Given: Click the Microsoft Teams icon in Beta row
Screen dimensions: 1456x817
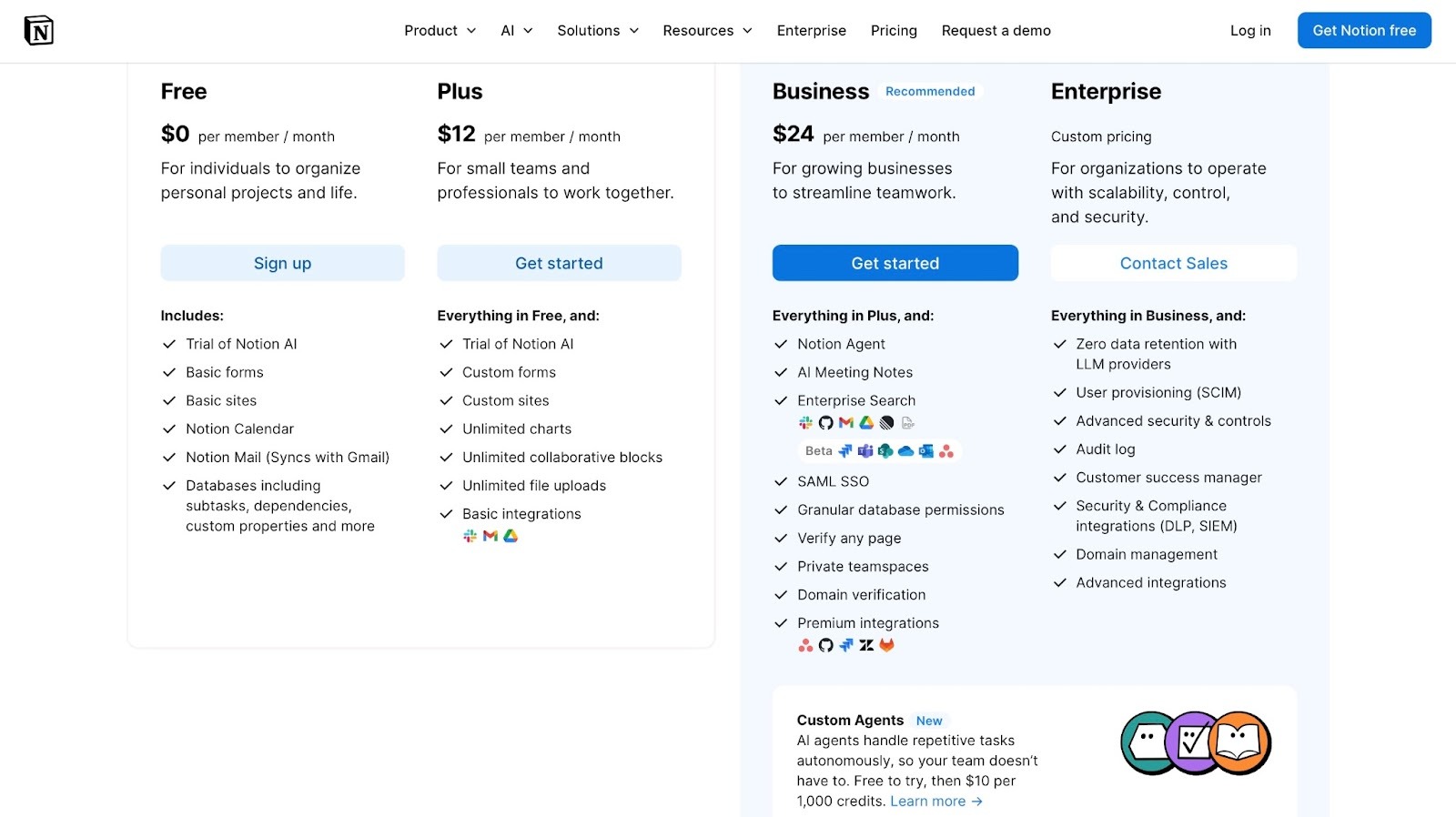Looking at the screenshot, I should [x=865, y=451].
